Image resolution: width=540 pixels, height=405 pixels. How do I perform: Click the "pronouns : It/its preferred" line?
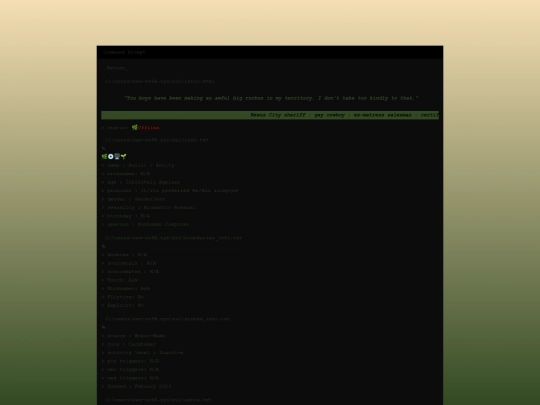pyautogui.click(x=170, y=191)
